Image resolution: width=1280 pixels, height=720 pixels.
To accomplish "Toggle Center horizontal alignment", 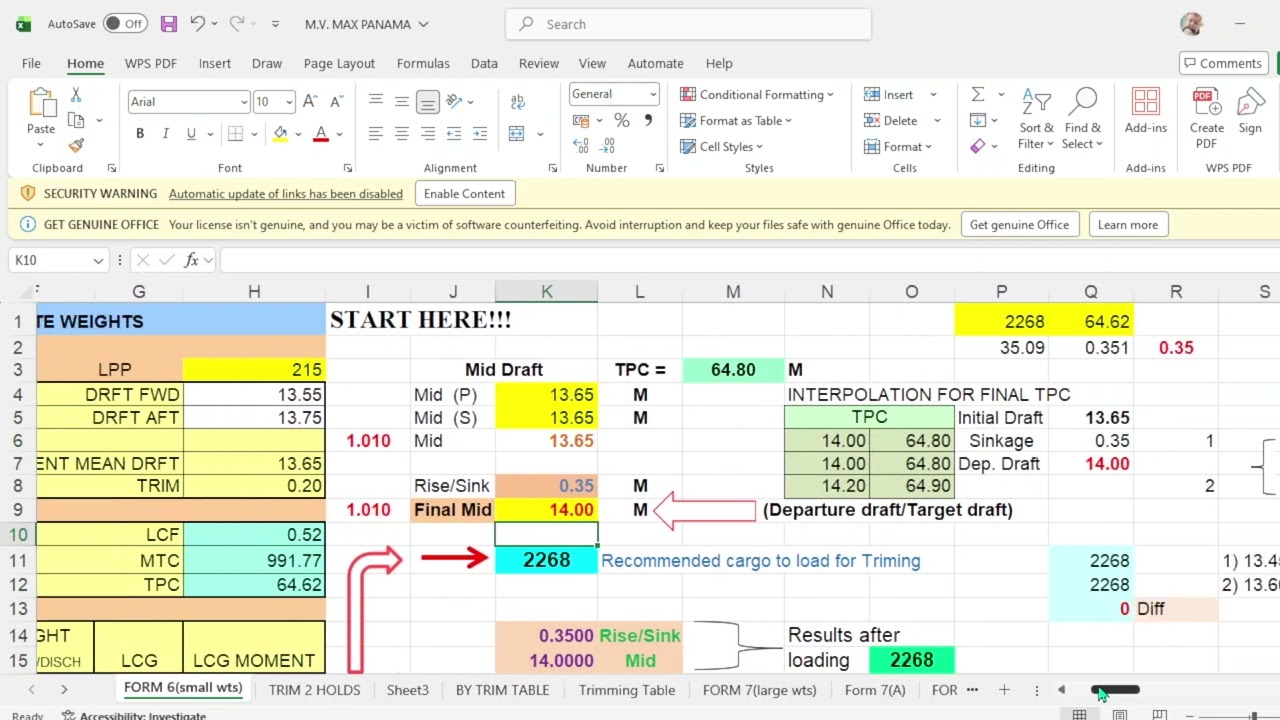I will click(401, 134).
